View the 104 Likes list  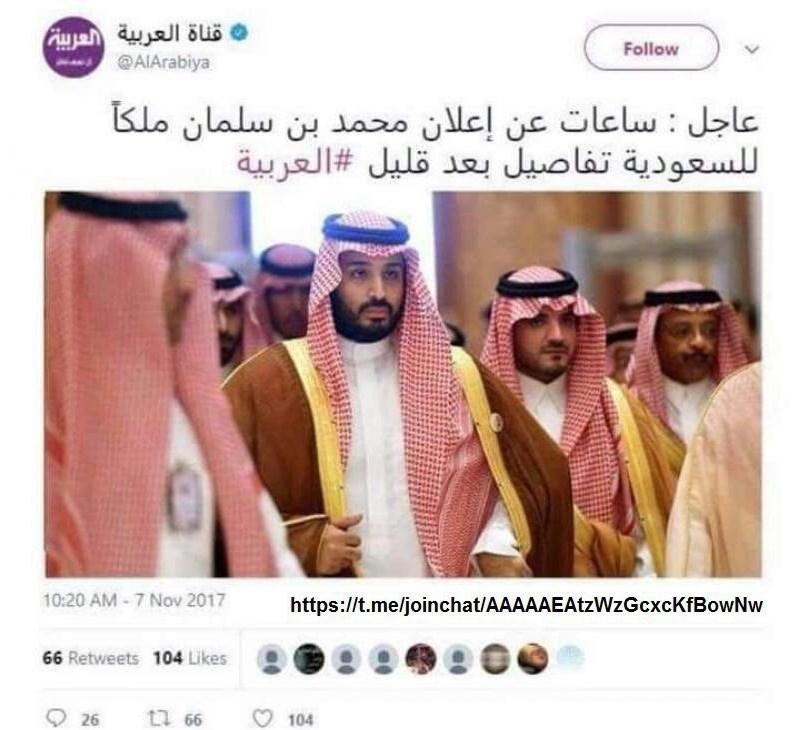click(x=190, y=658)
